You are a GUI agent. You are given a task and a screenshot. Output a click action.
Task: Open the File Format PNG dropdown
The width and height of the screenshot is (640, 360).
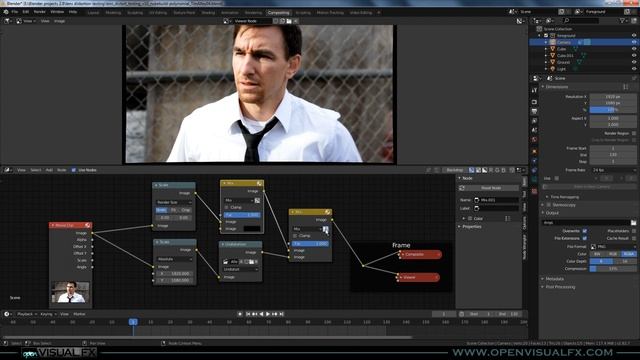click(613, 247)
